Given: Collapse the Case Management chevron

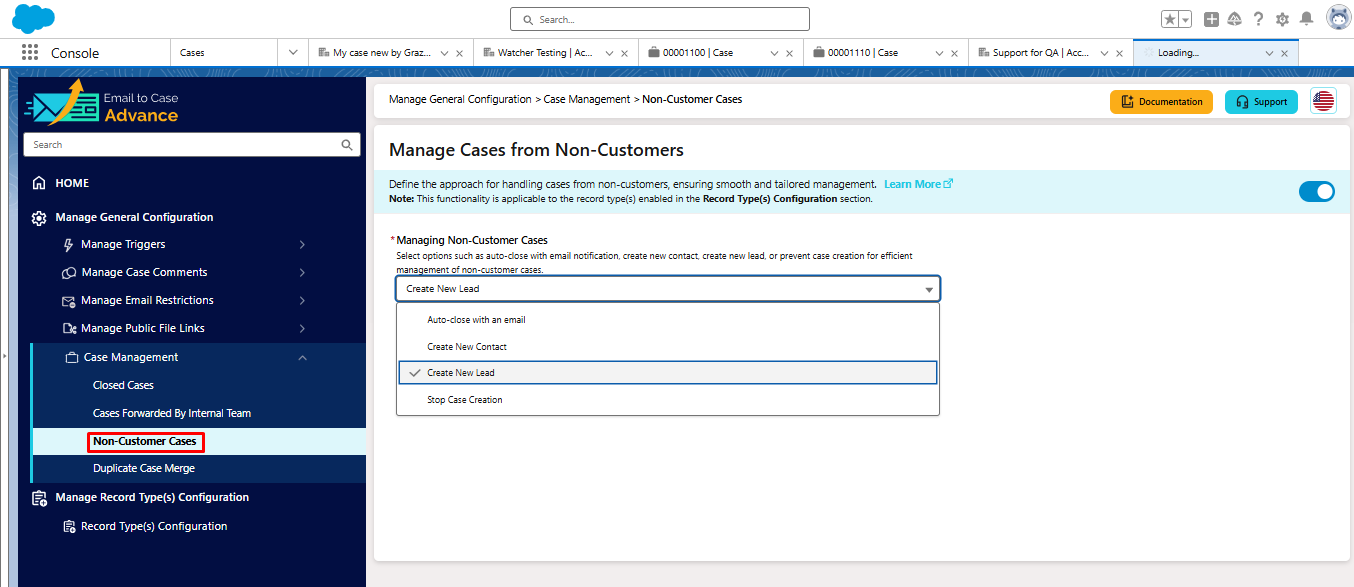Looking at the screenshot, I should click(302, 357).
